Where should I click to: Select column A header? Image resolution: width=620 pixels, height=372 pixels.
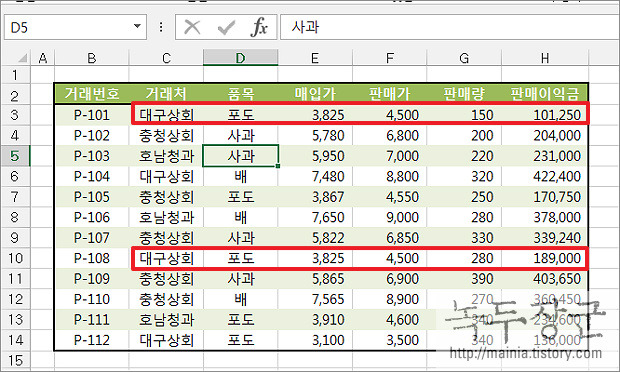coord(43,58)
